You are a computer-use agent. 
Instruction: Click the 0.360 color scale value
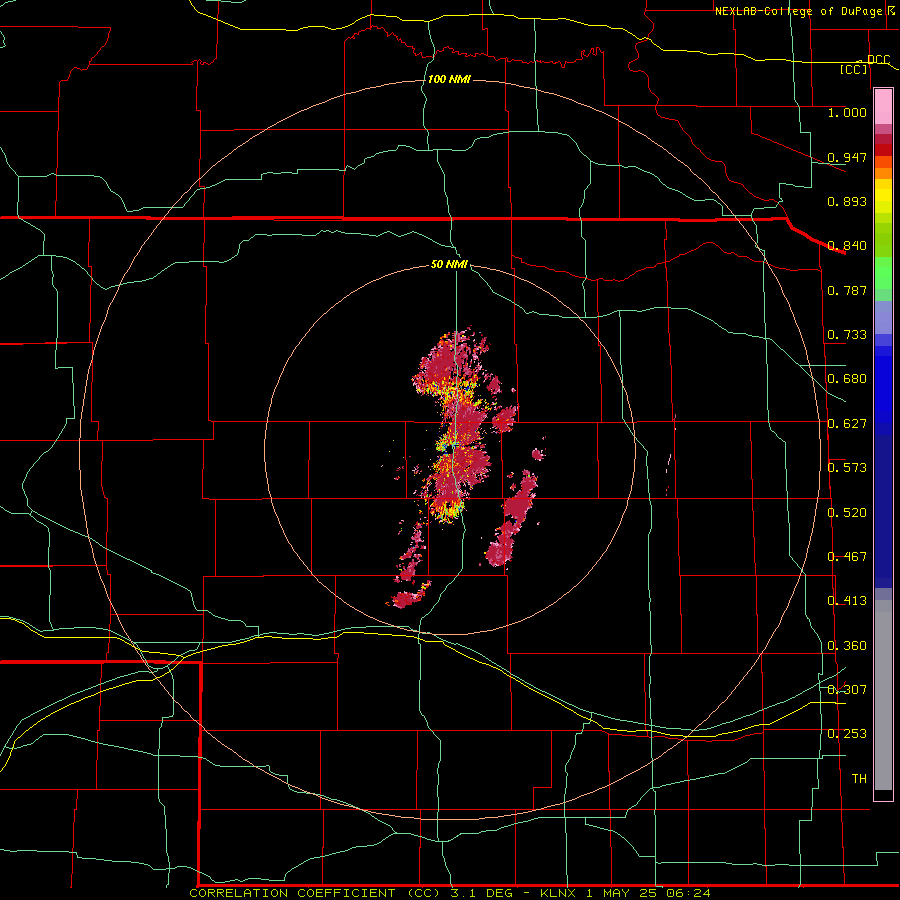point(847,646)
